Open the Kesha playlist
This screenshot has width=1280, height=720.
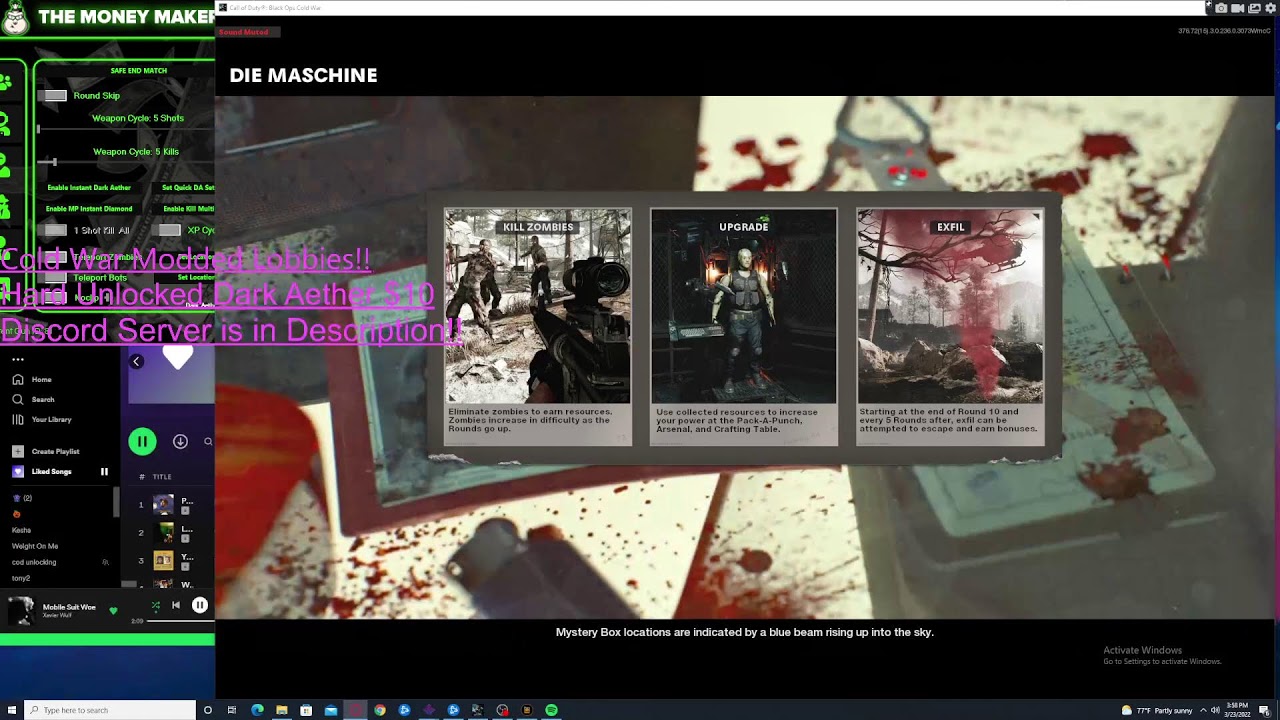click(x=21, y=530)
